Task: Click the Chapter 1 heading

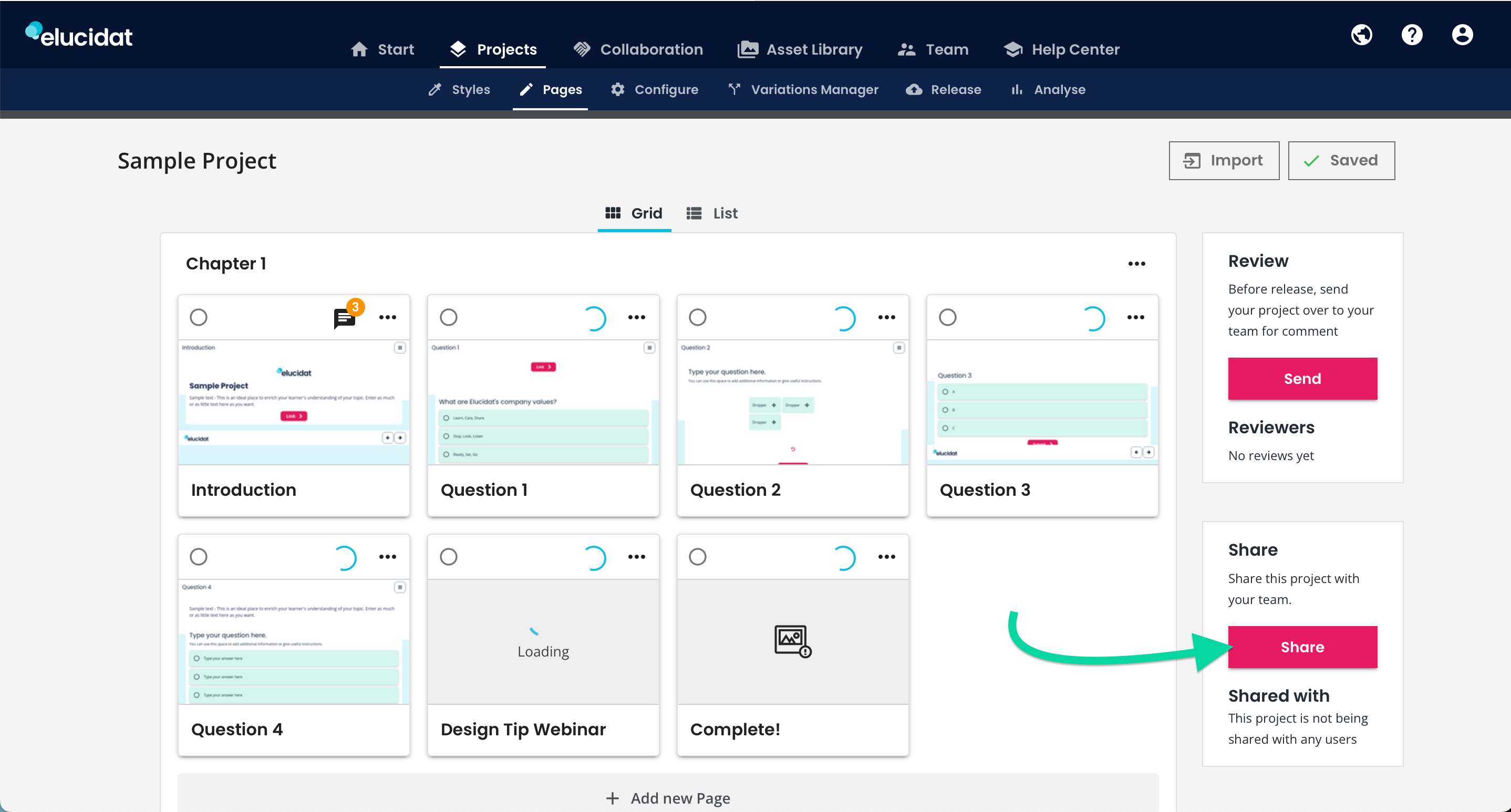Action: coord(226,264)
